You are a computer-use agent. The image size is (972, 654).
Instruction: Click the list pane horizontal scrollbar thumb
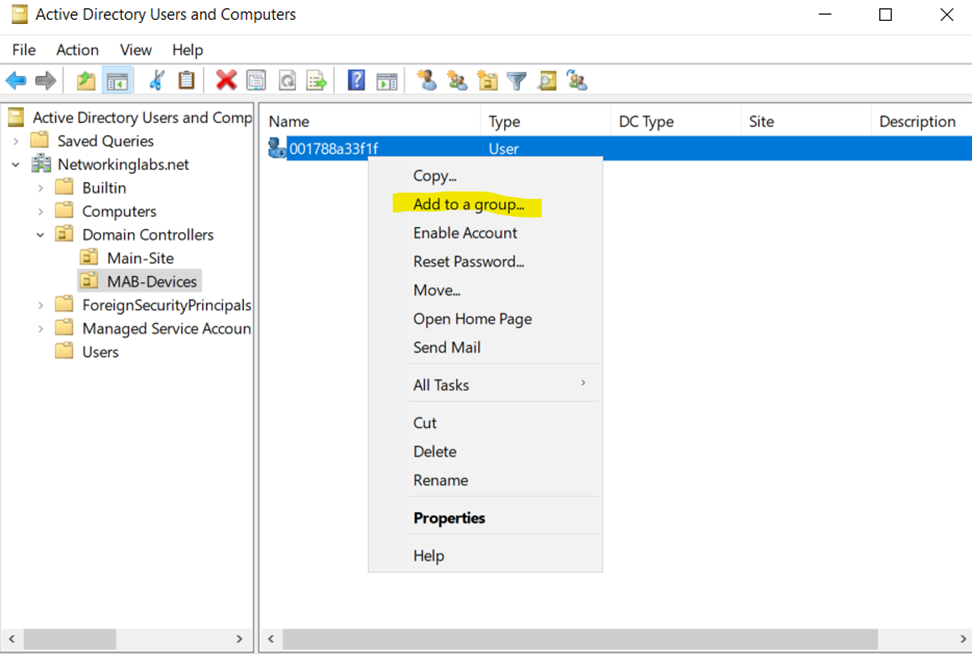pos(580,639)
